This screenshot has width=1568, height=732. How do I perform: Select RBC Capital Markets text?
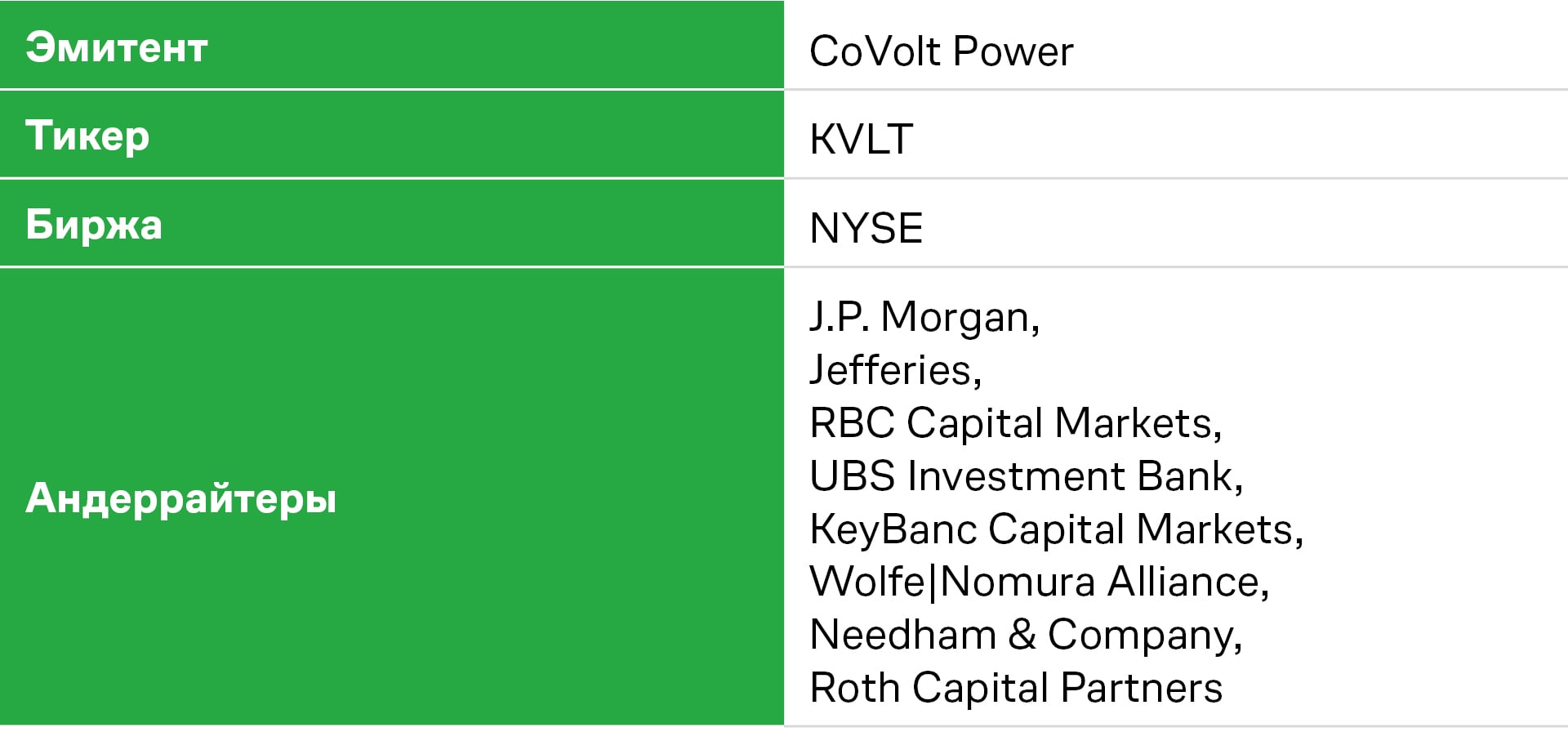[x=1015, y=423]
